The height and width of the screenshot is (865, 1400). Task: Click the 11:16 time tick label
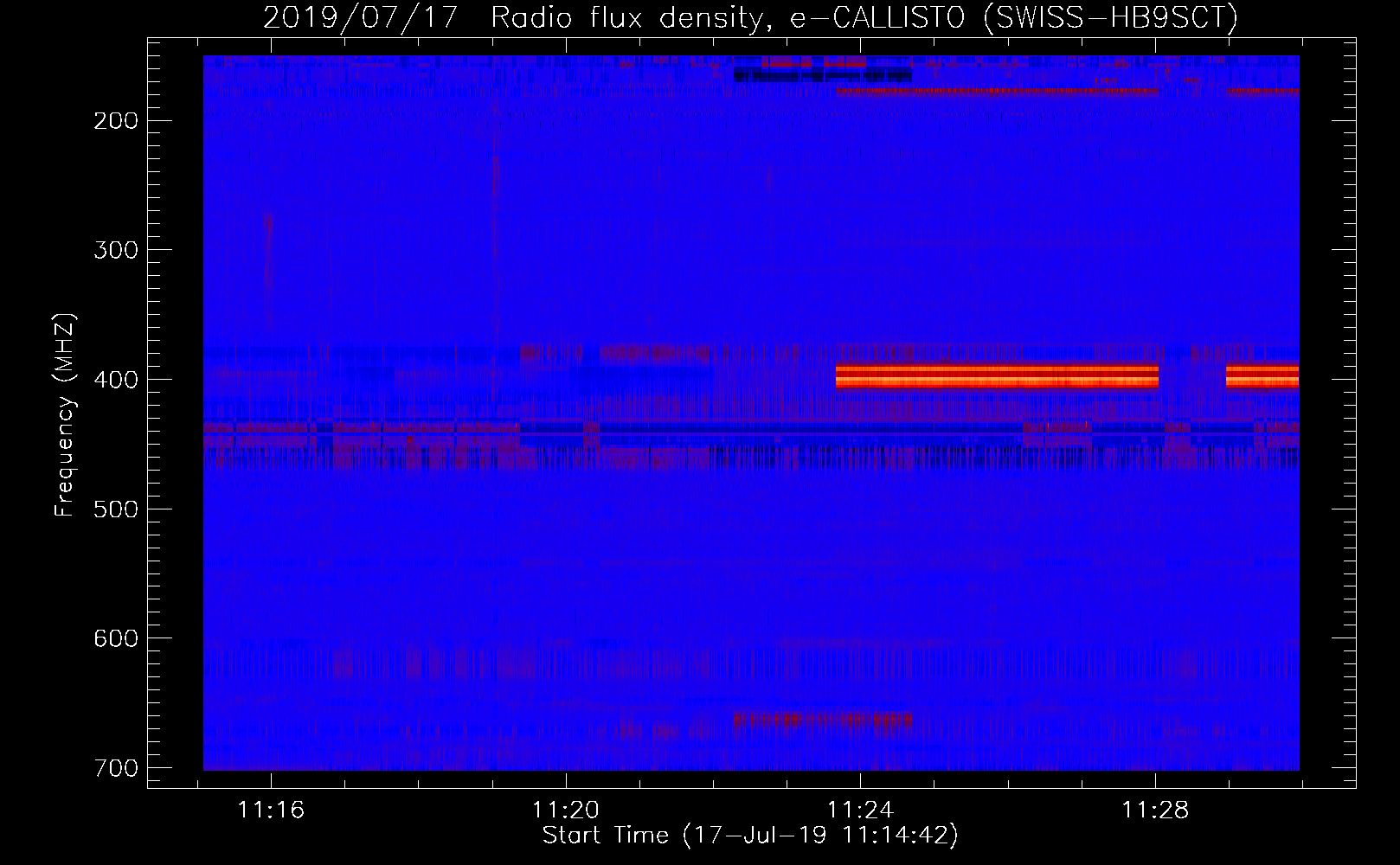pyautogui.click(x=271, y=811)
